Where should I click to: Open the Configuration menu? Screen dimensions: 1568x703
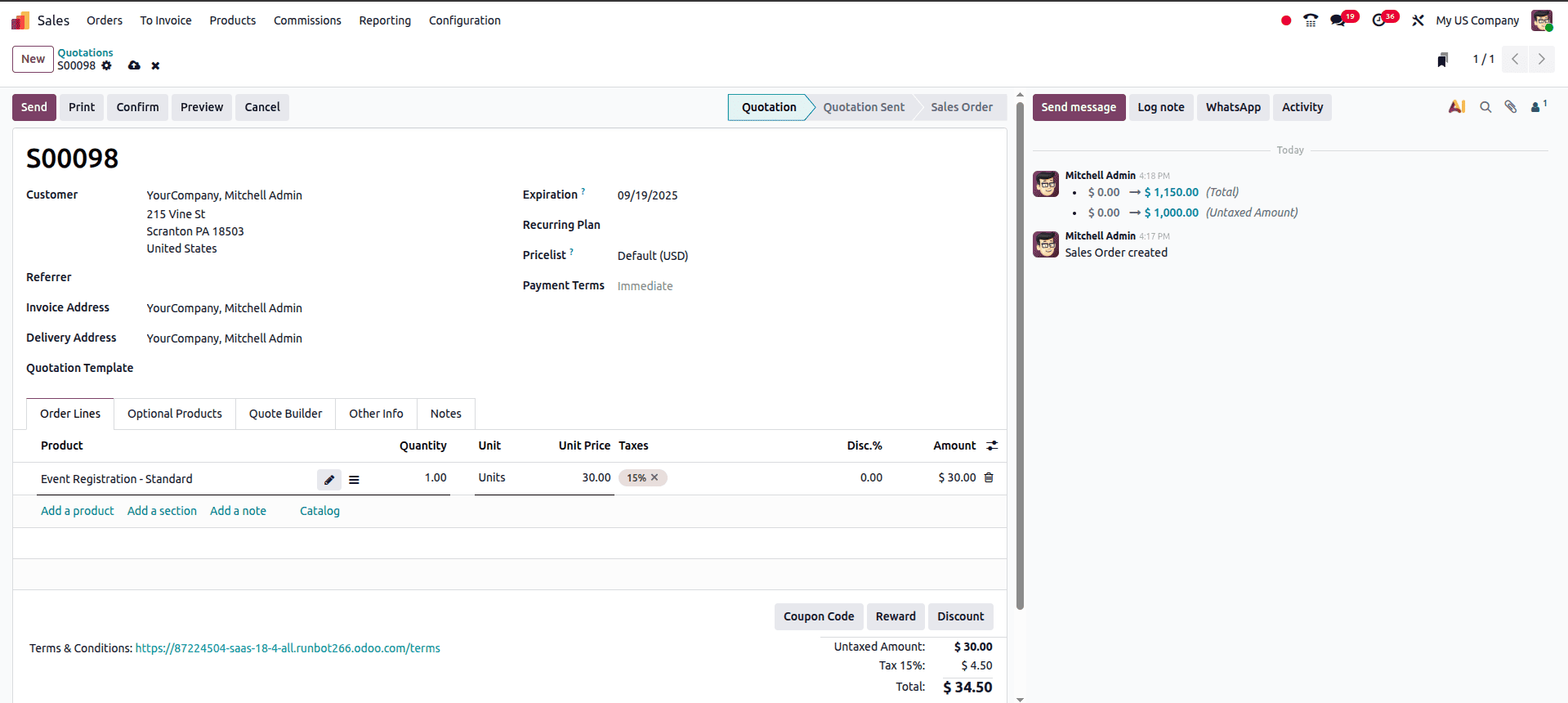(x=465, y=20)
